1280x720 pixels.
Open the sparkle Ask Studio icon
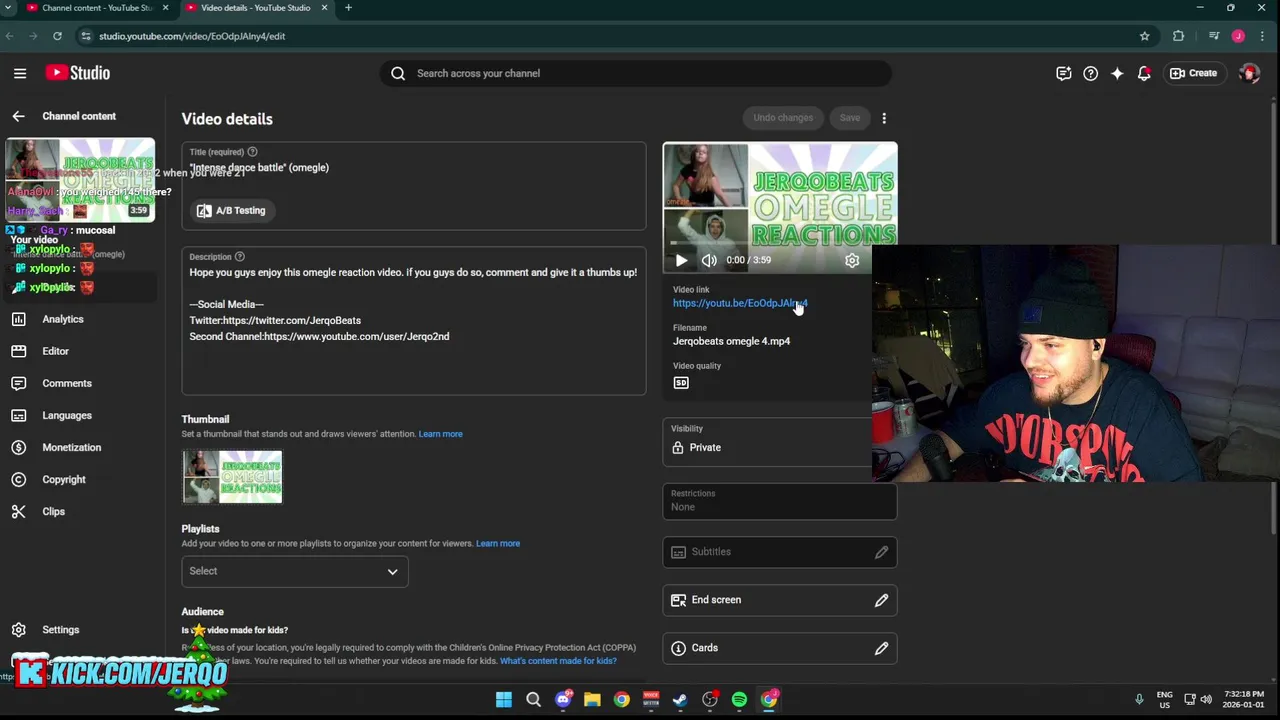[x=1117, y=73]
